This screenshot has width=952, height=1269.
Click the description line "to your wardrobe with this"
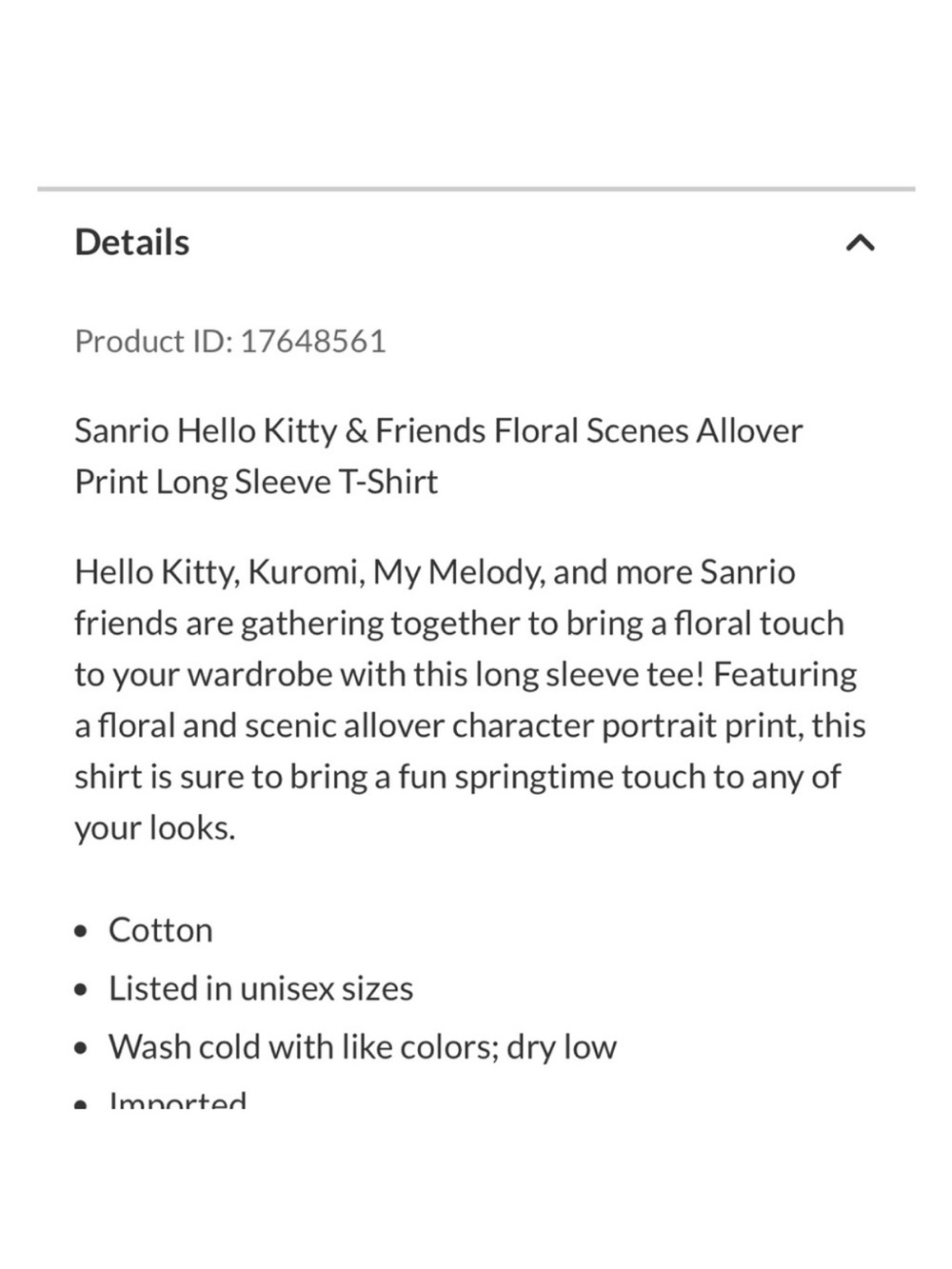coord(466,675)
